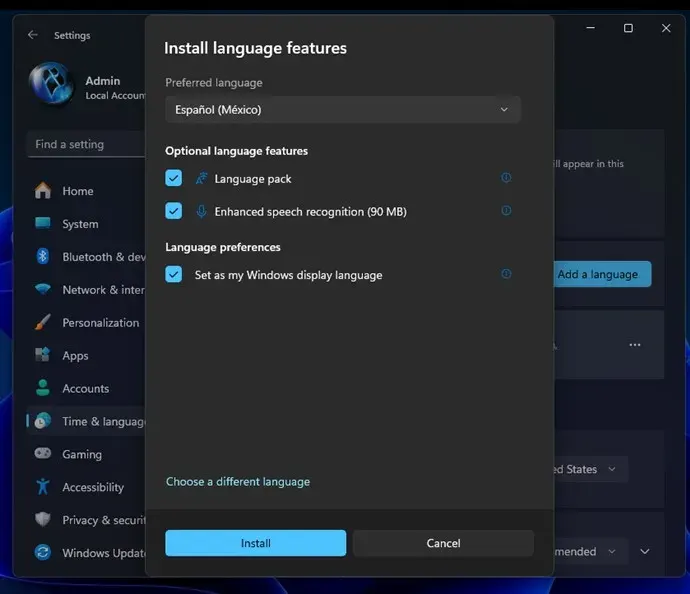Click the back arrow in Settings
This screenshot has width=690, height=594.
[33, 35]
